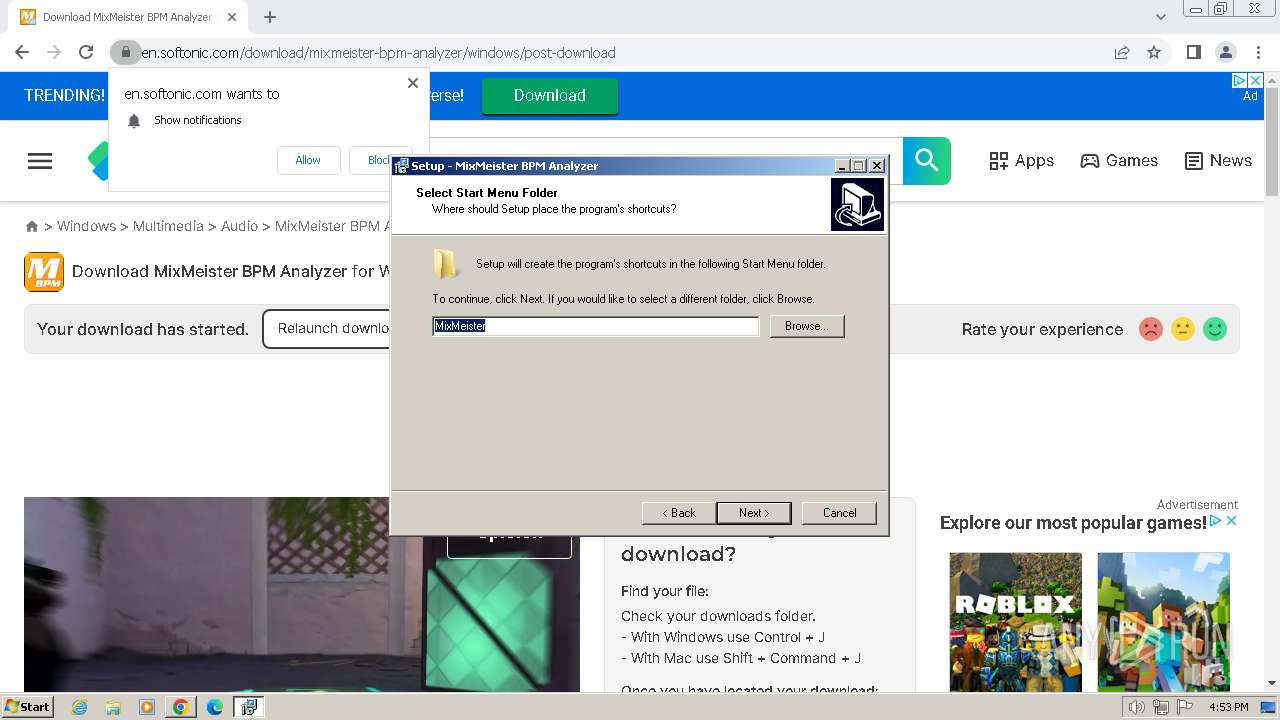The image size is (1280, 720).
Task: Open a new browser tab
Action: click(x=270, y=17)
